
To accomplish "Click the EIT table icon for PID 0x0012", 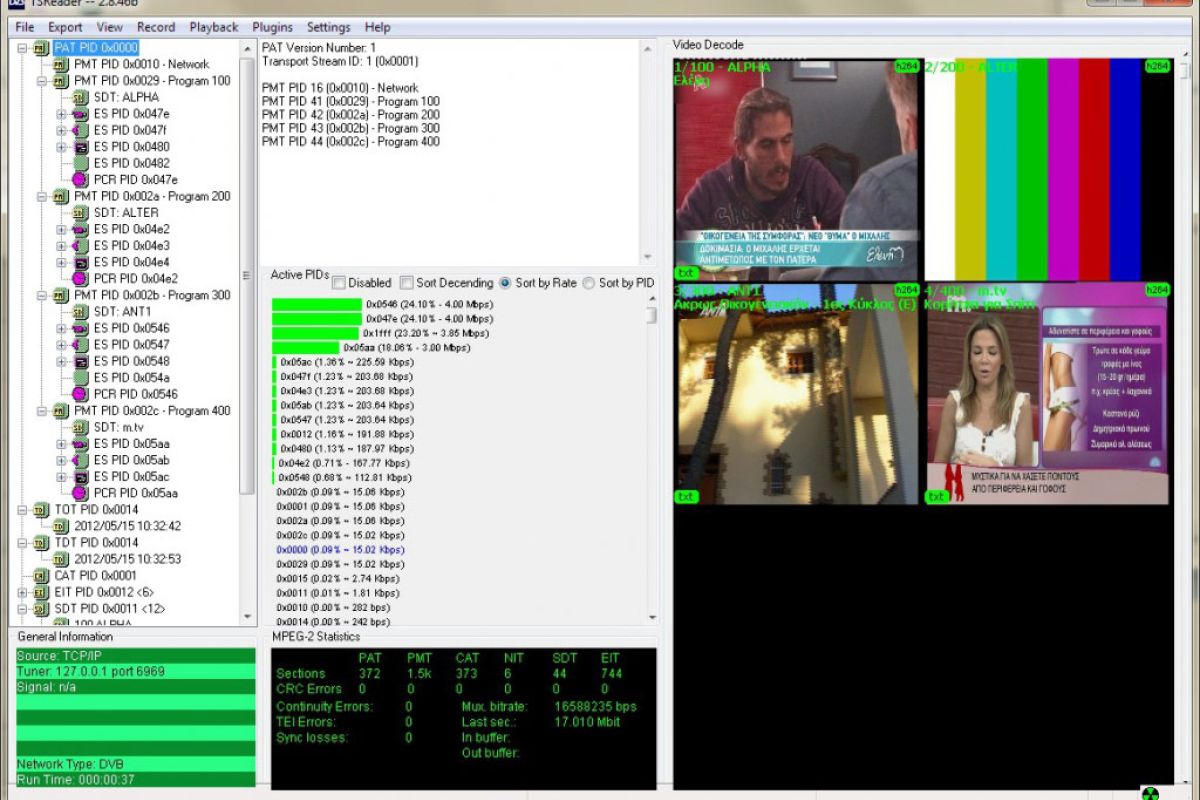I will point(41,592).
